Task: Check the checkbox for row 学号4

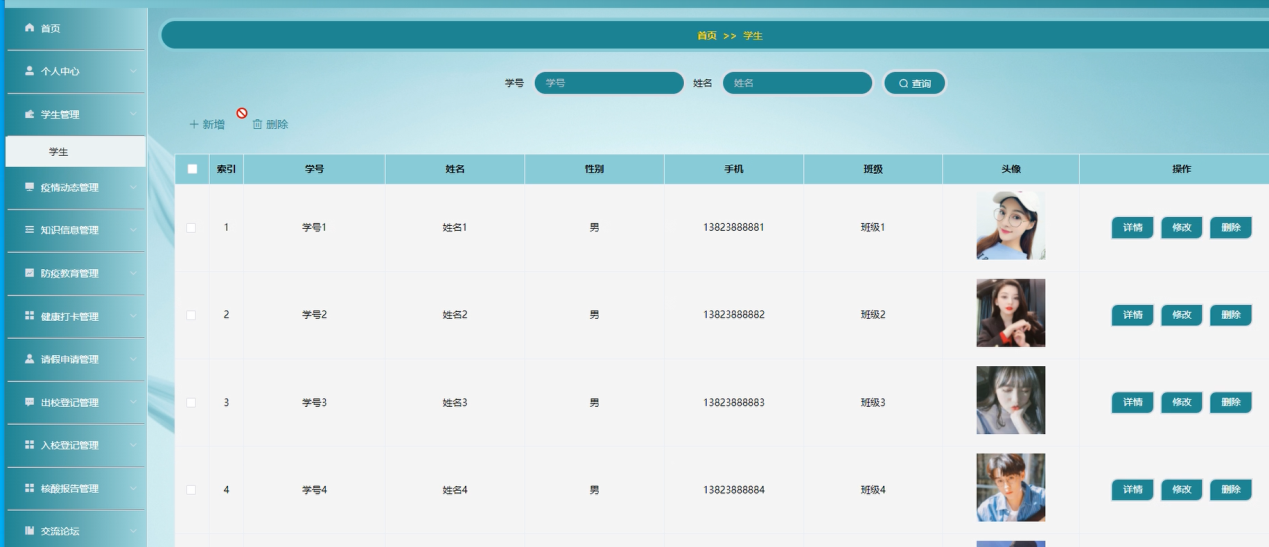Action: [x=191, y=490]
